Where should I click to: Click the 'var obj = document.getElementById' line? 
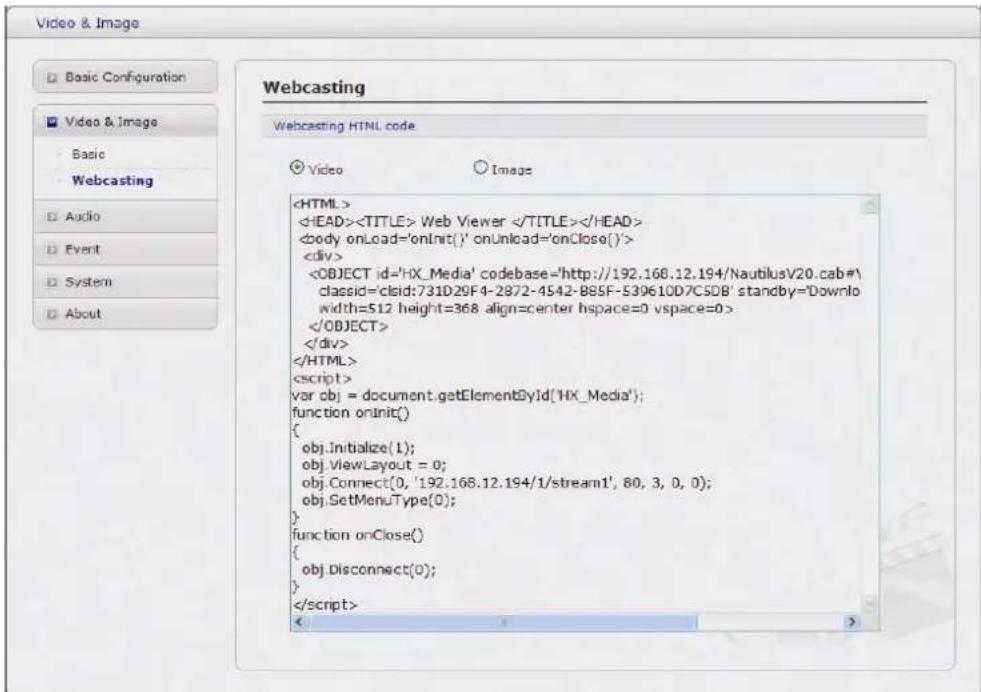coord(468,395)
